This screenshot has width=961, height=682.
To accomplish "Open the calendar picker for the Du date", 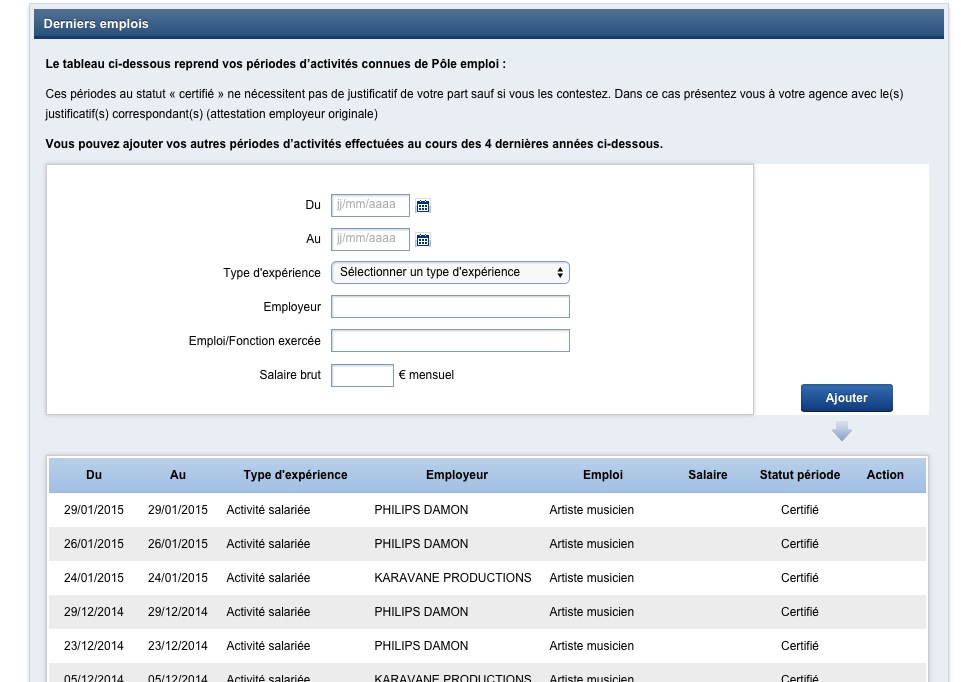I will pos(423,207).
